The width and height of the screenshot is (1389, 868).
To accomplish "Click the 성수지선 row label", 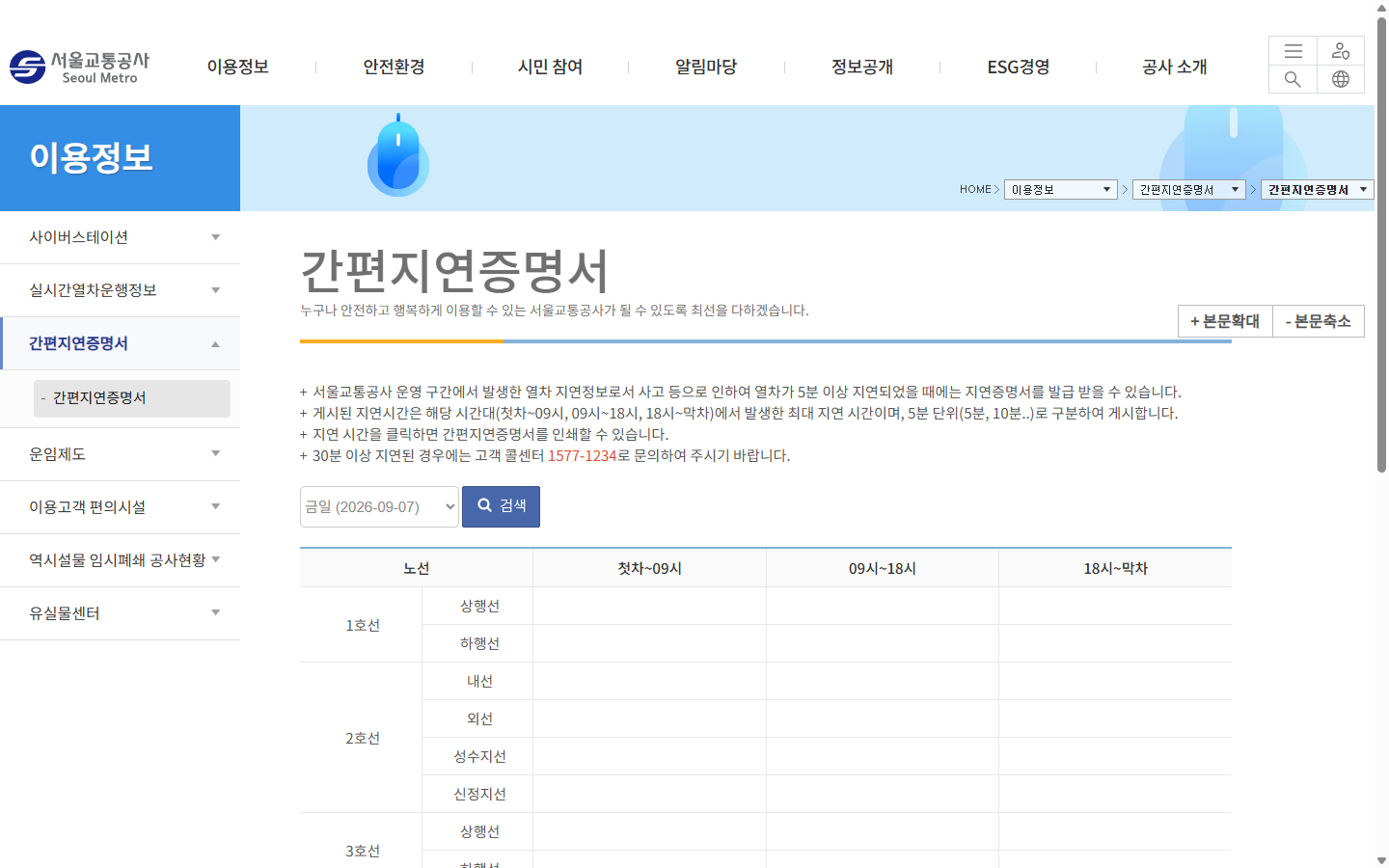I will 479,756.
